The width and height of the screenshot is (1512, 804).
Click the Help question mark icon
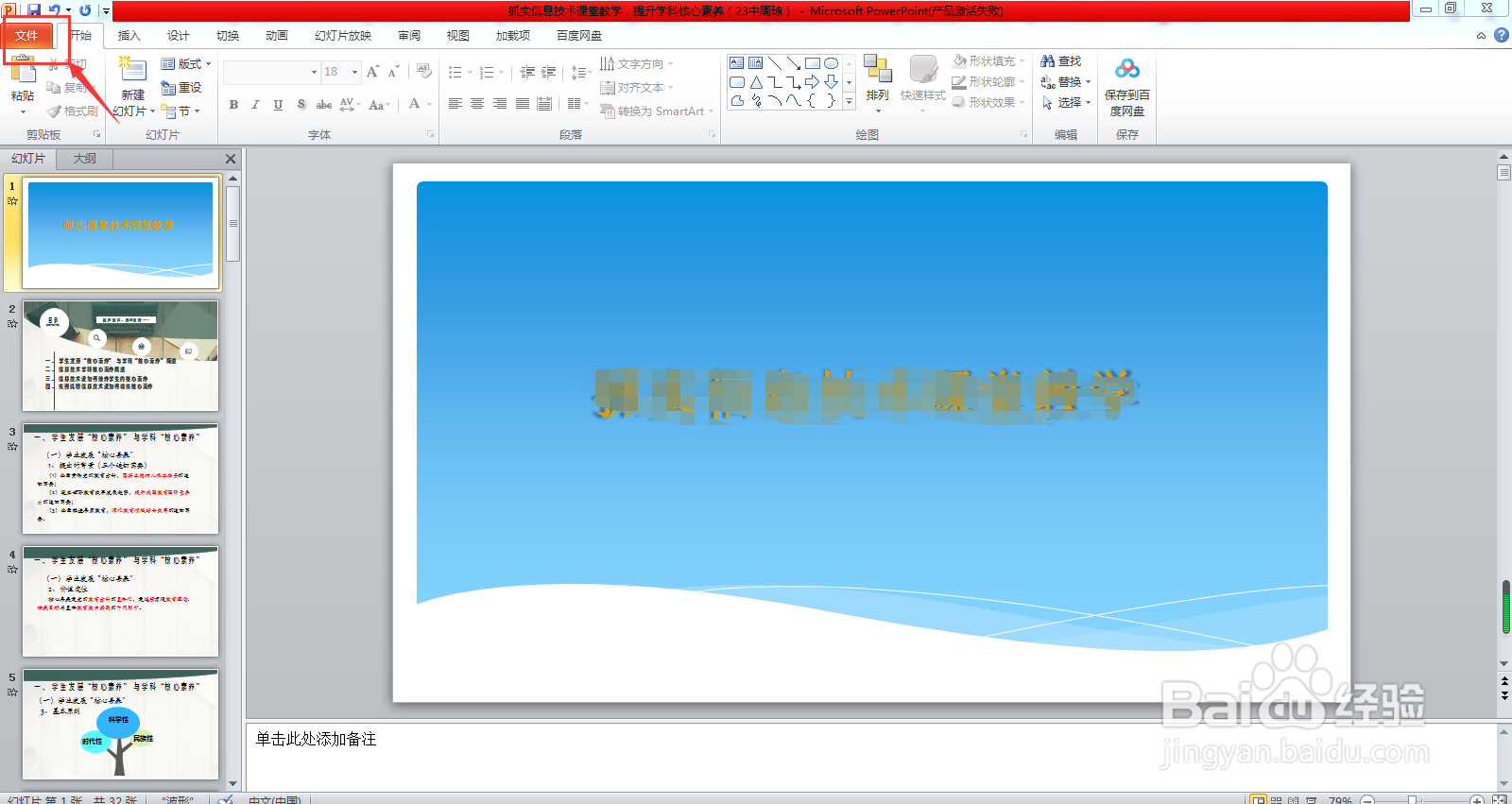click(1502, 35)
